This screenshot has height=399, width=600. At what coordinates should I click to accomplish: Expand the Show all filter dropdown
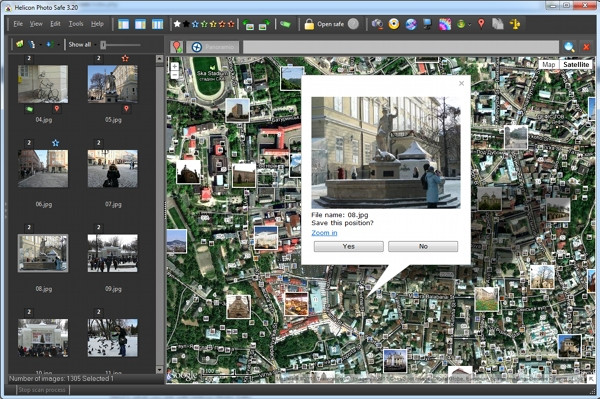[95, 45]
